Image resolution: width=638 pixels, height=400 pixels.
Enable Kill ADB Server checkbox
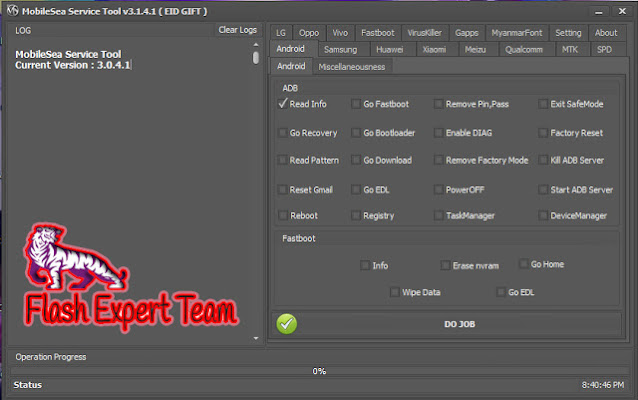click(543, 160)
